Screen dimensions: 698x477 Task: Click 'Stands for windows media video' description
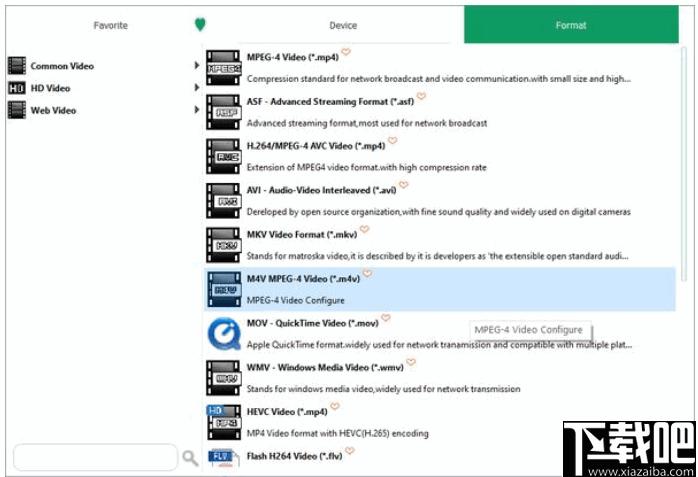click(x=383, y=389)
